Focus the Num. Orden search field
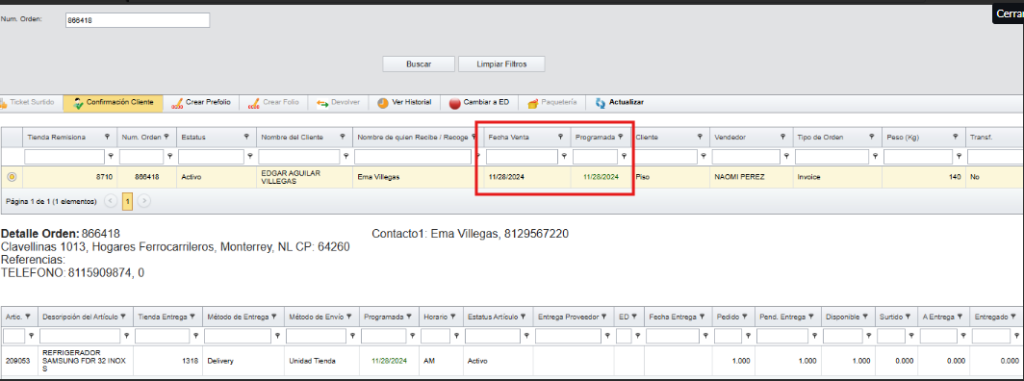 (138, 20)
